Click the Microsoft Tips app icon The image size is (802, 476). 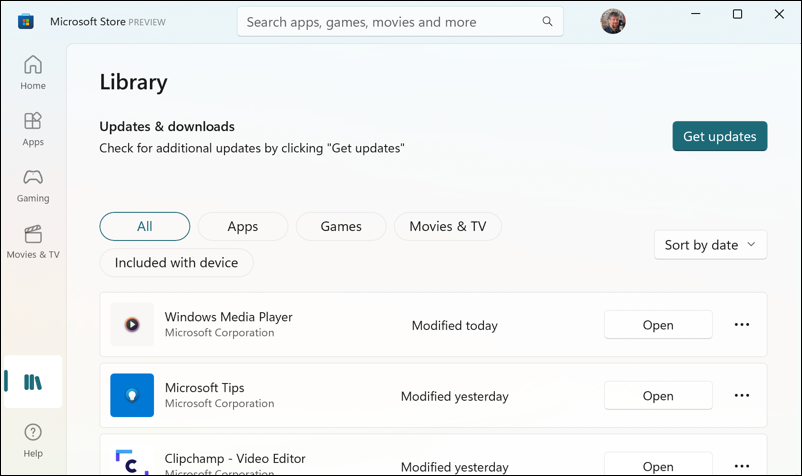tap(132, 395)
